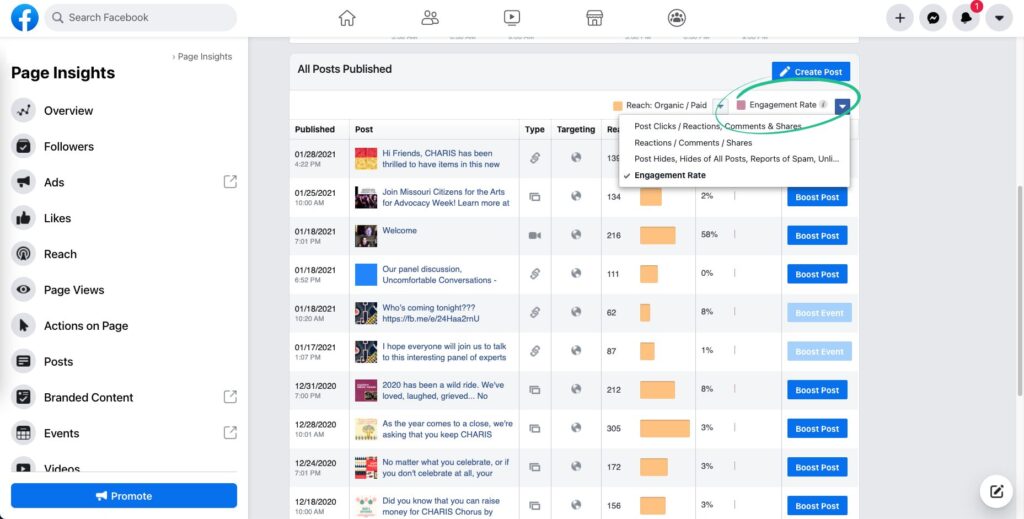The height and width of the screenshot is (519, 1024).
Task: Go to Followers in Page Insights menu
Action: [x=68, y=147]
